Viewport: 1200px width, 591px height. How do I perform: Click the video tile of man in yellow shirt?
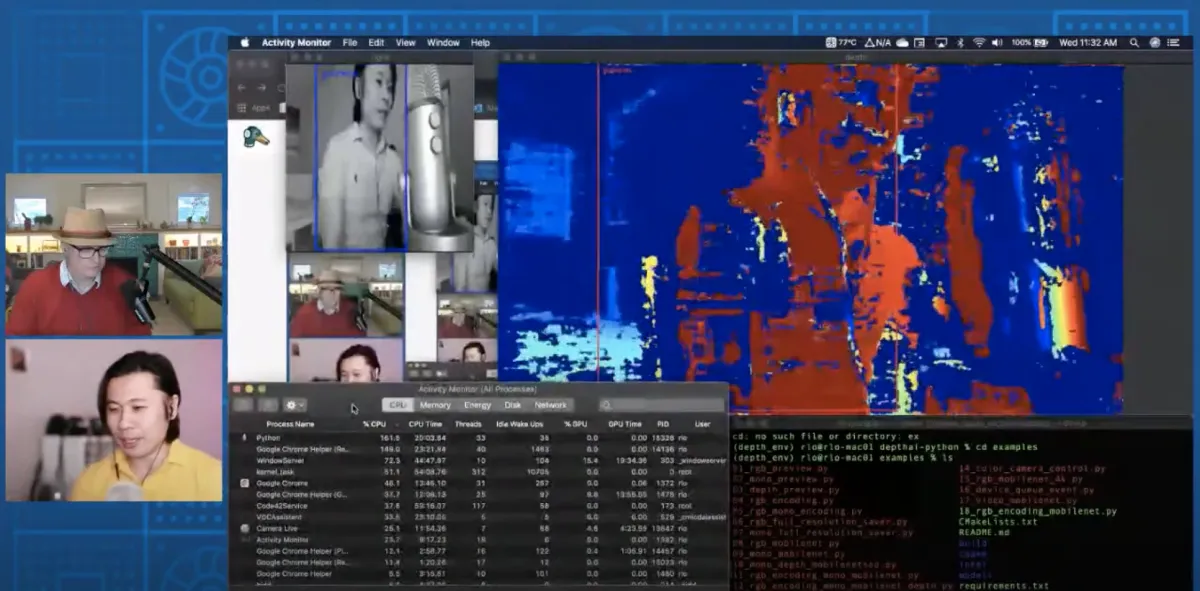pos(114,420)
